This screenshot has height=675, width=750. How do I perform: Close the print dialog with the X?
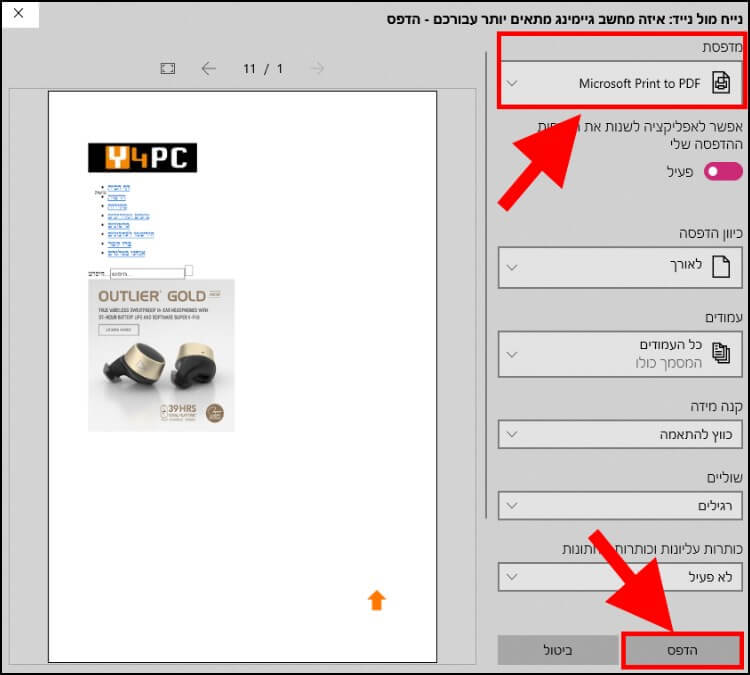tap(19, 13)
